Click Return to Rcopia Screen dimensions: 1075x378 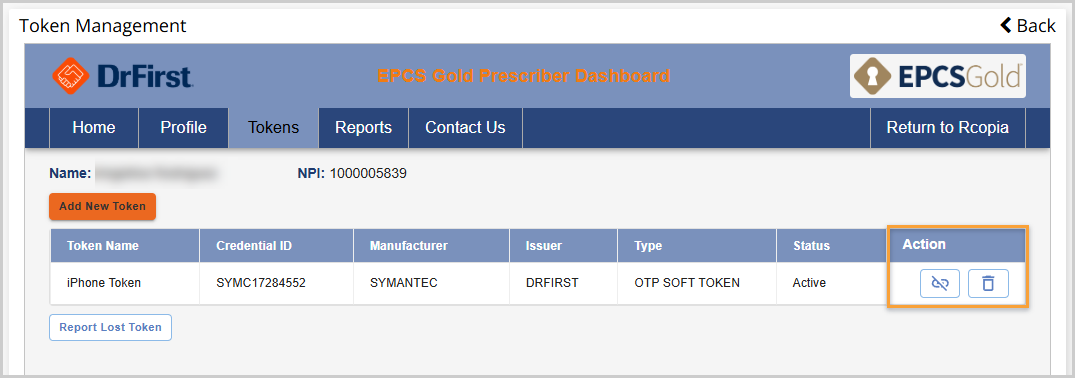coord(947,128)
